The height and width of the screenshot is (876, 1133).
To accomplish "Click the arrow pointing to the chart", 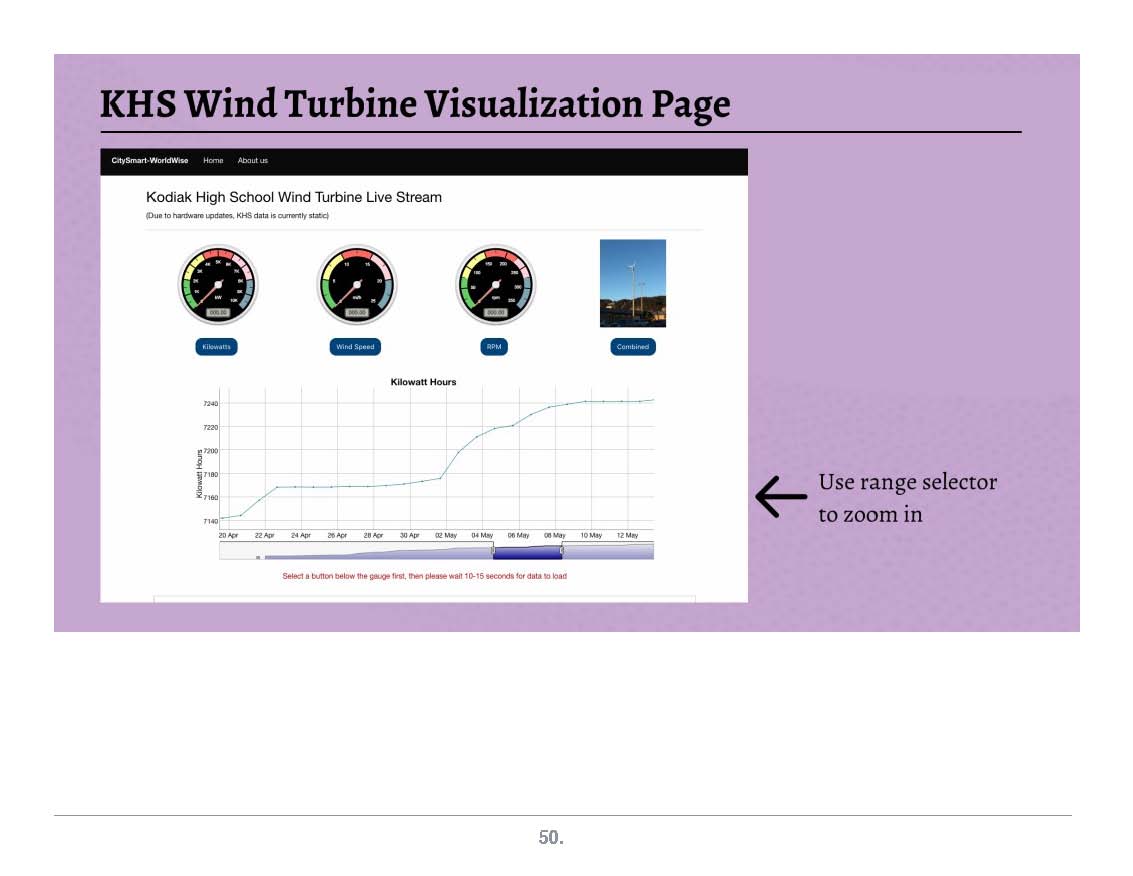I will pyautogui.click(x=781, y=497).
